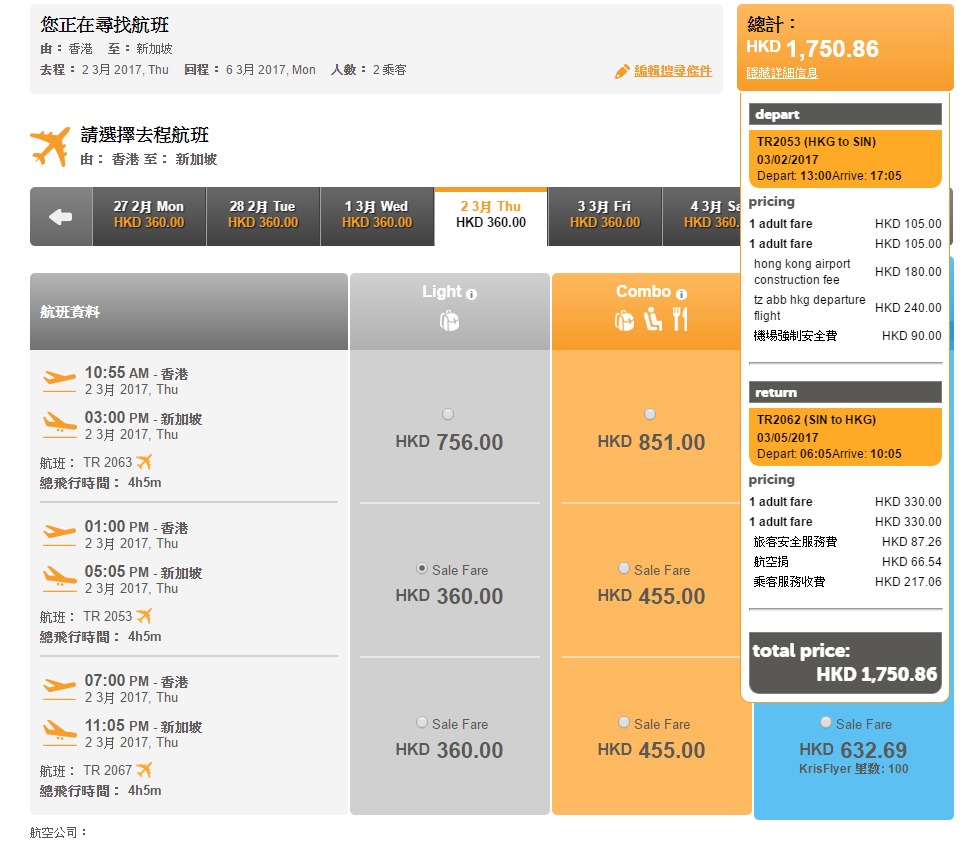Click the Light fare baggage icon
This screenshot has width=967, height=845.
coord(450,321)
